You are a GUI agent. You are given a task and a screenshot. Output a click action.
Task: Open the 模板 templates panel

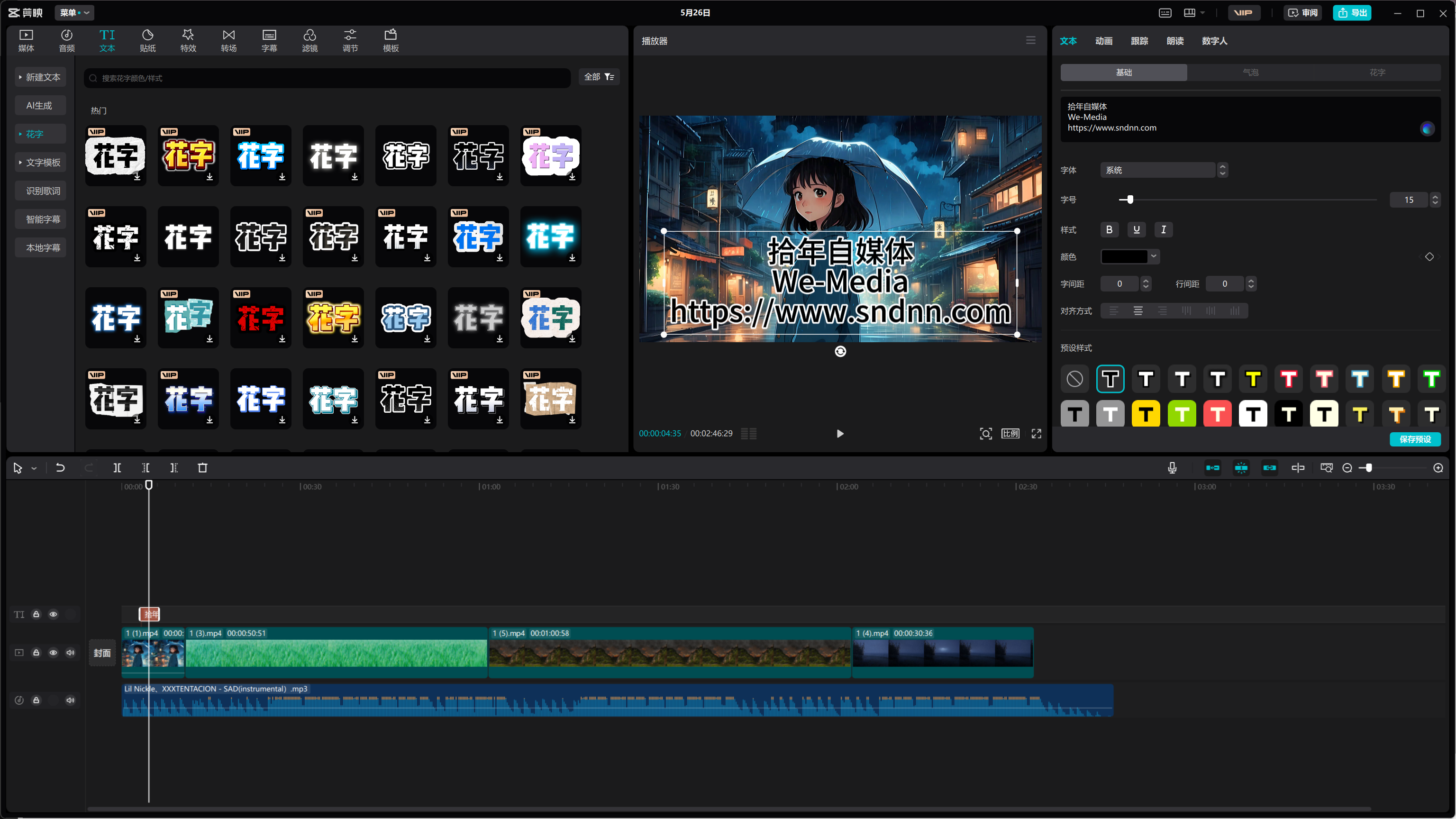point(391,41)
